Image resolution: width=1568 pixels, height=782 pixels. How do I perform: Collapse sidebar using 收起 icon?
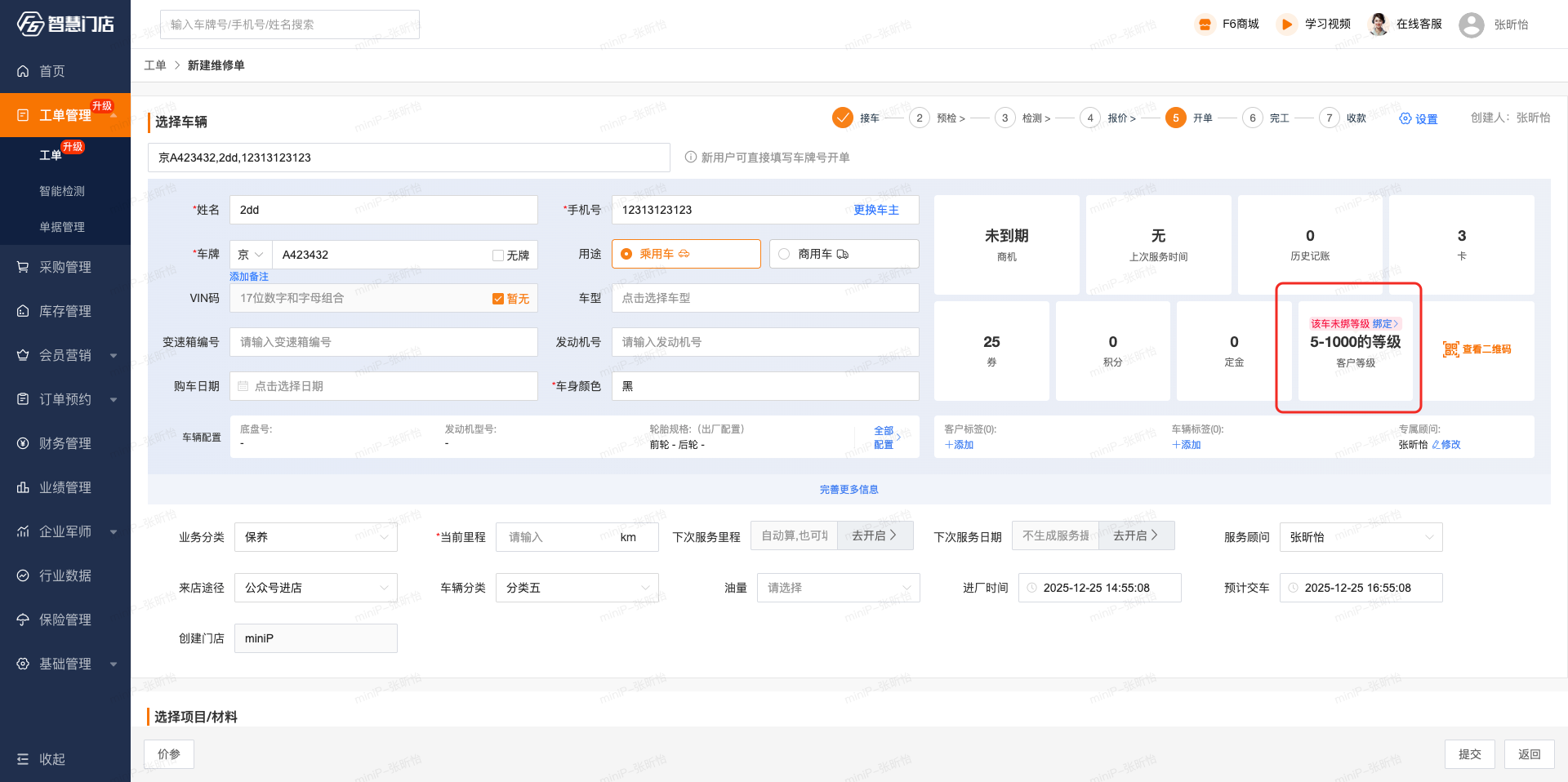23,759
